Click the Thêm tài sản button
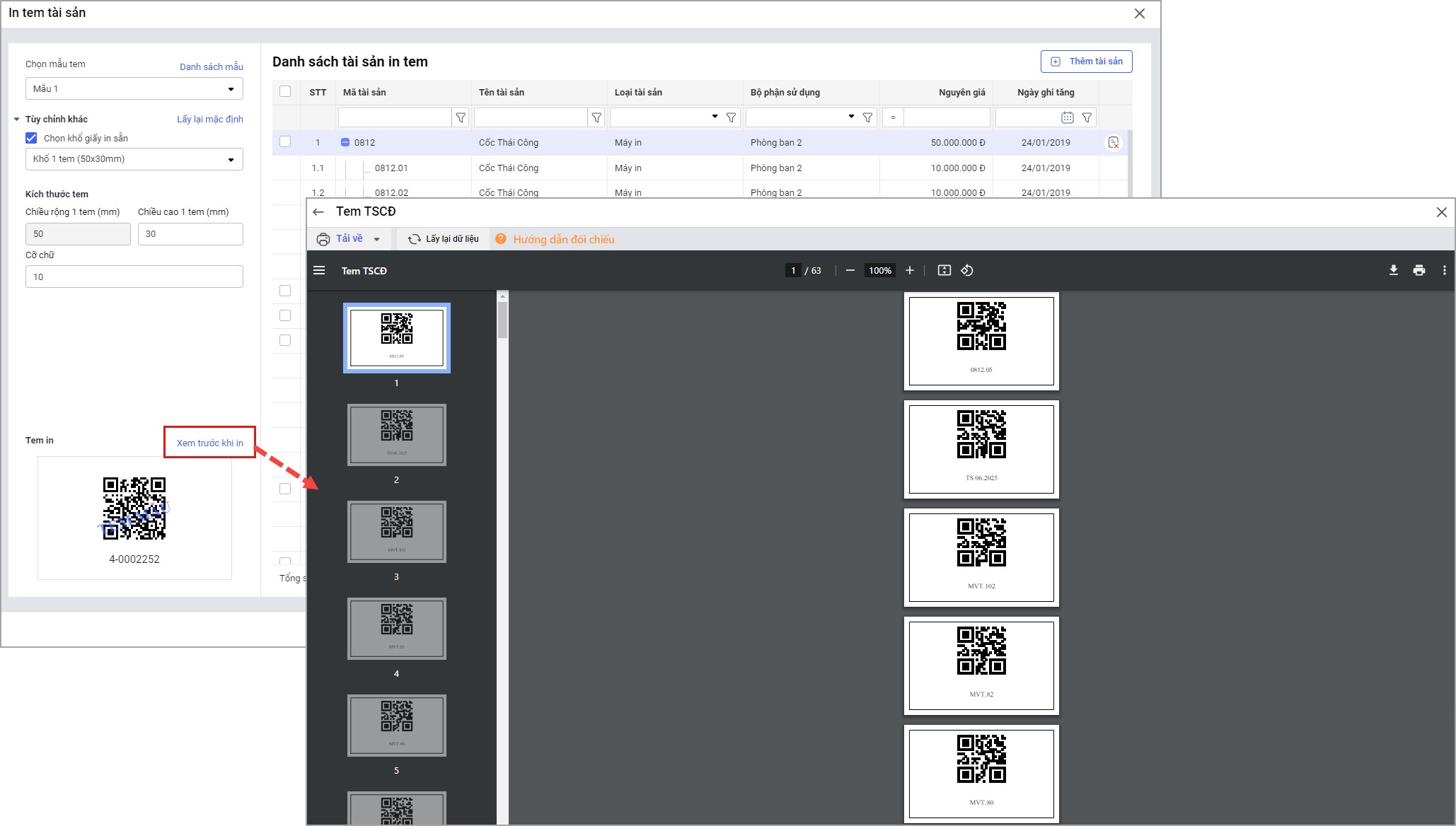The image size is (1456, 826). [1086, 62]
